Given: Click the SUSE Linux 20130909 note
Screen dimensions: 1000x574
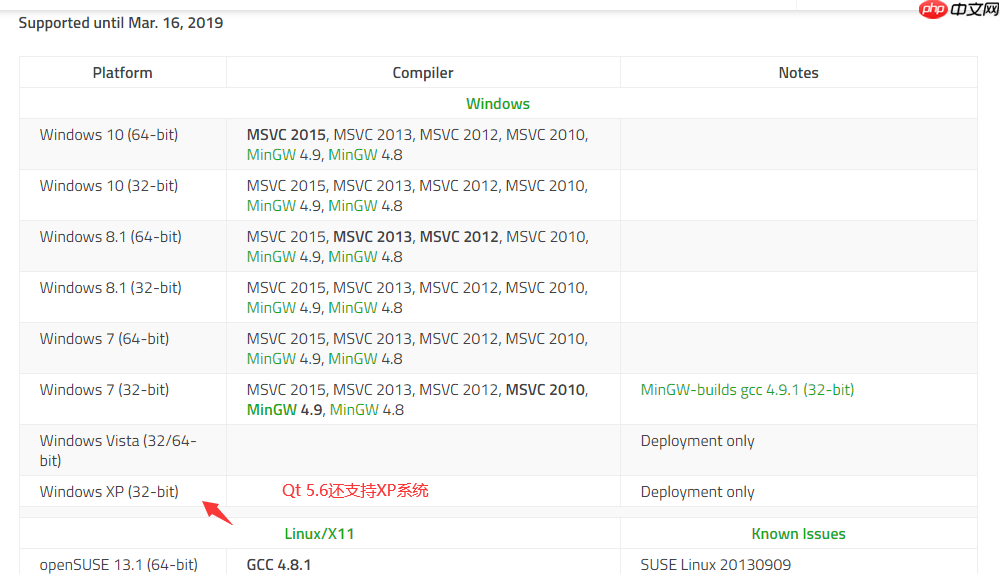Looking at the screenshot, I should [716, 564].
